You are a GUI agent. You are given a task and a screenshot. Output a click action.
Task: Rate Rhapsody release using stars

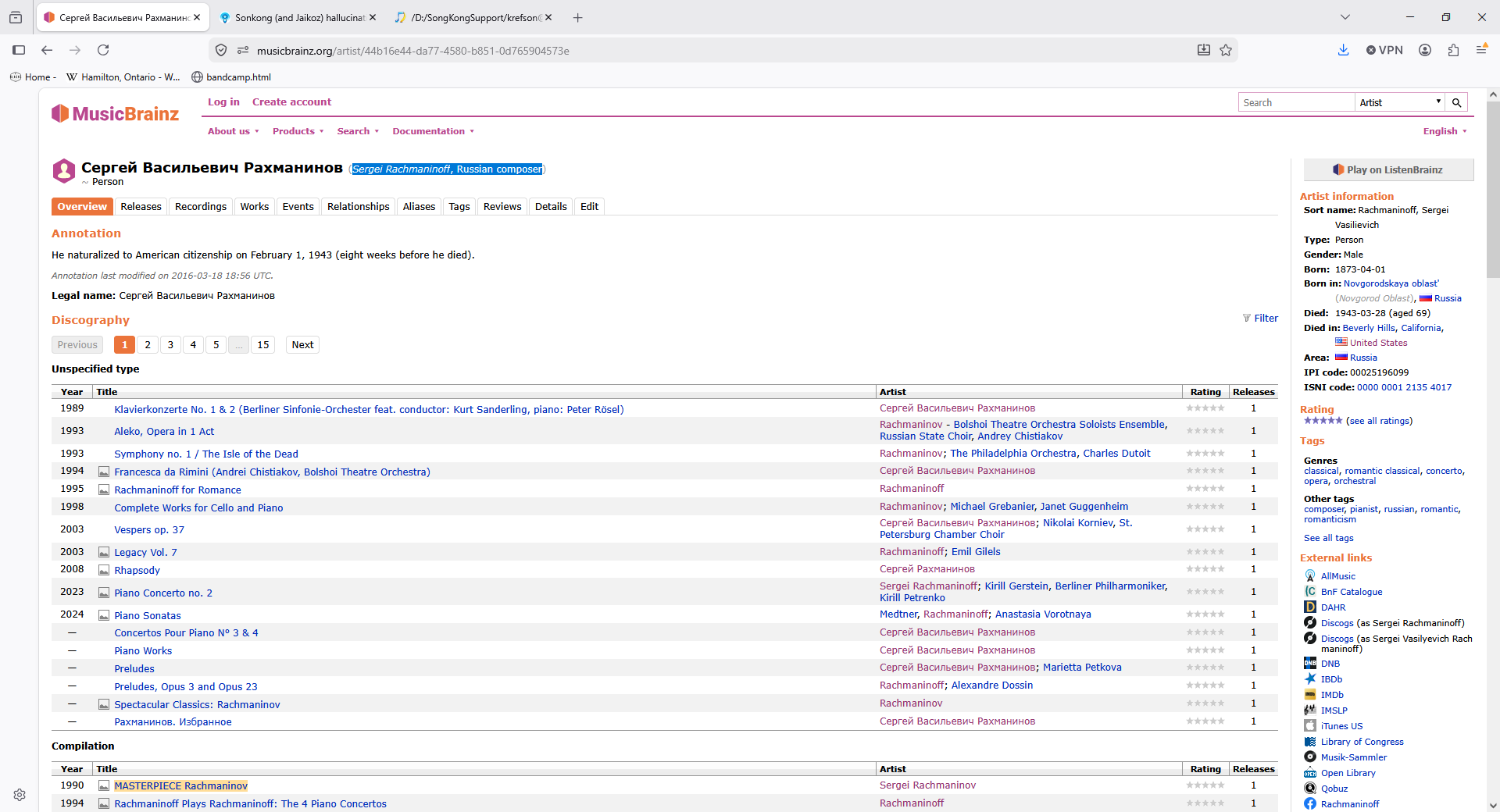[1205, 569]
